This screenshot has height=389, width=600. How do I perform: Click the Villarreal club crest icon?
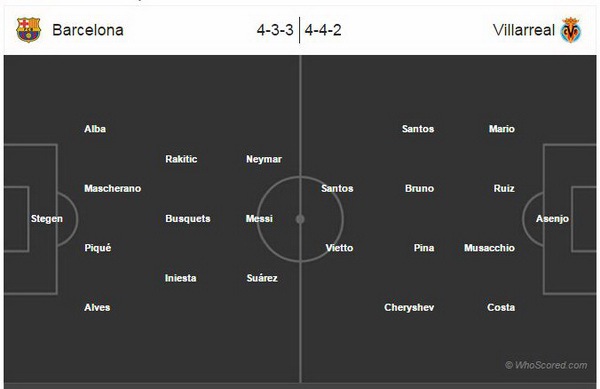(571, 30)
